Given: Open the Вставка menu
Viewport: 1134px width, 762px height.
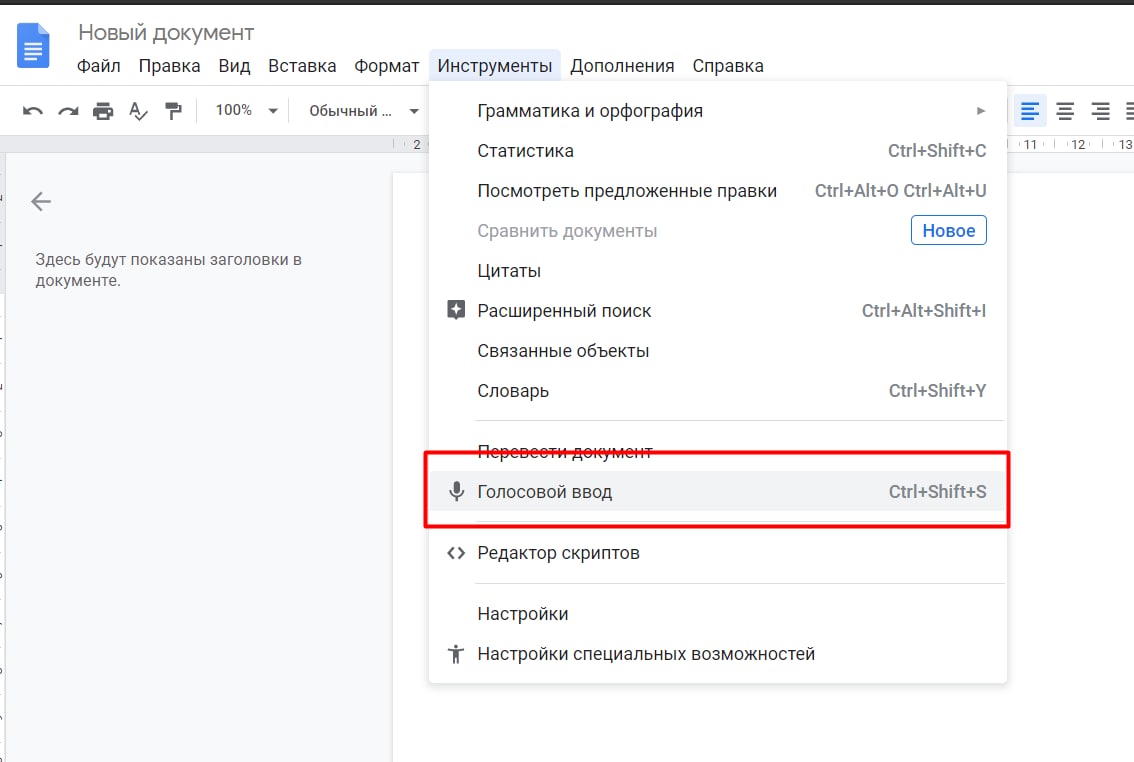Looking at the screenshot, I should point(302,66).
